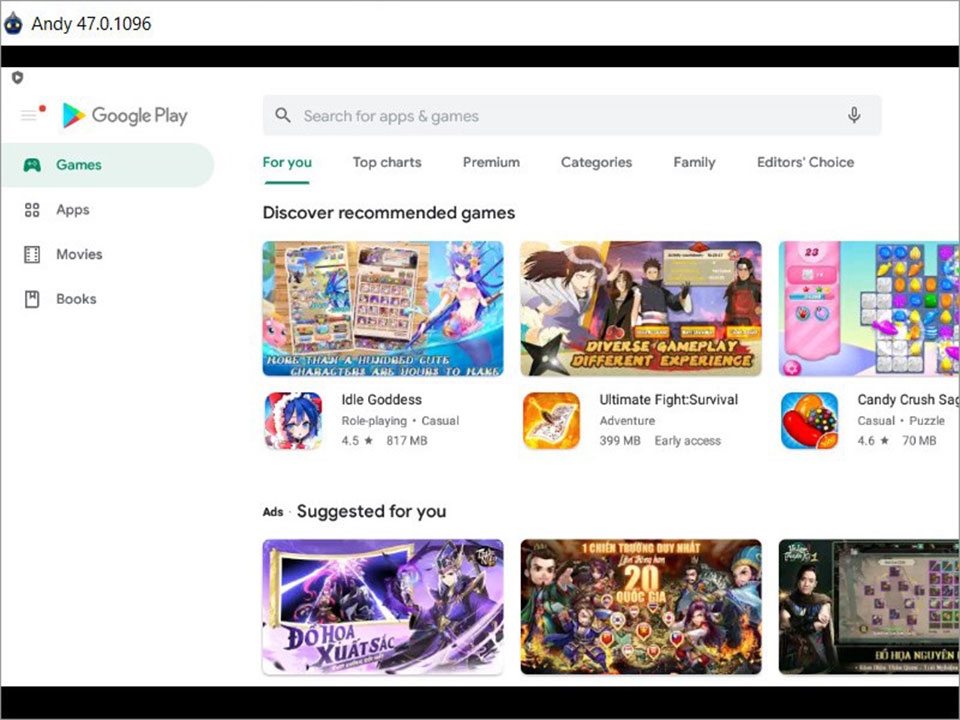Click the Role-playing • Casual genre text
Screen dimensions: 960x720
coord(400,421)
